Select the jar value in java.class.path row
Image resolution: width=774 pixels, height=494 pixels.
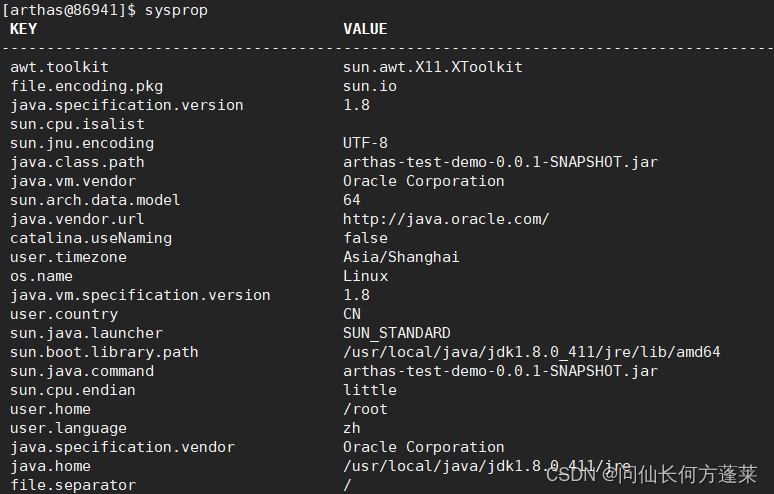coord(501,162)
